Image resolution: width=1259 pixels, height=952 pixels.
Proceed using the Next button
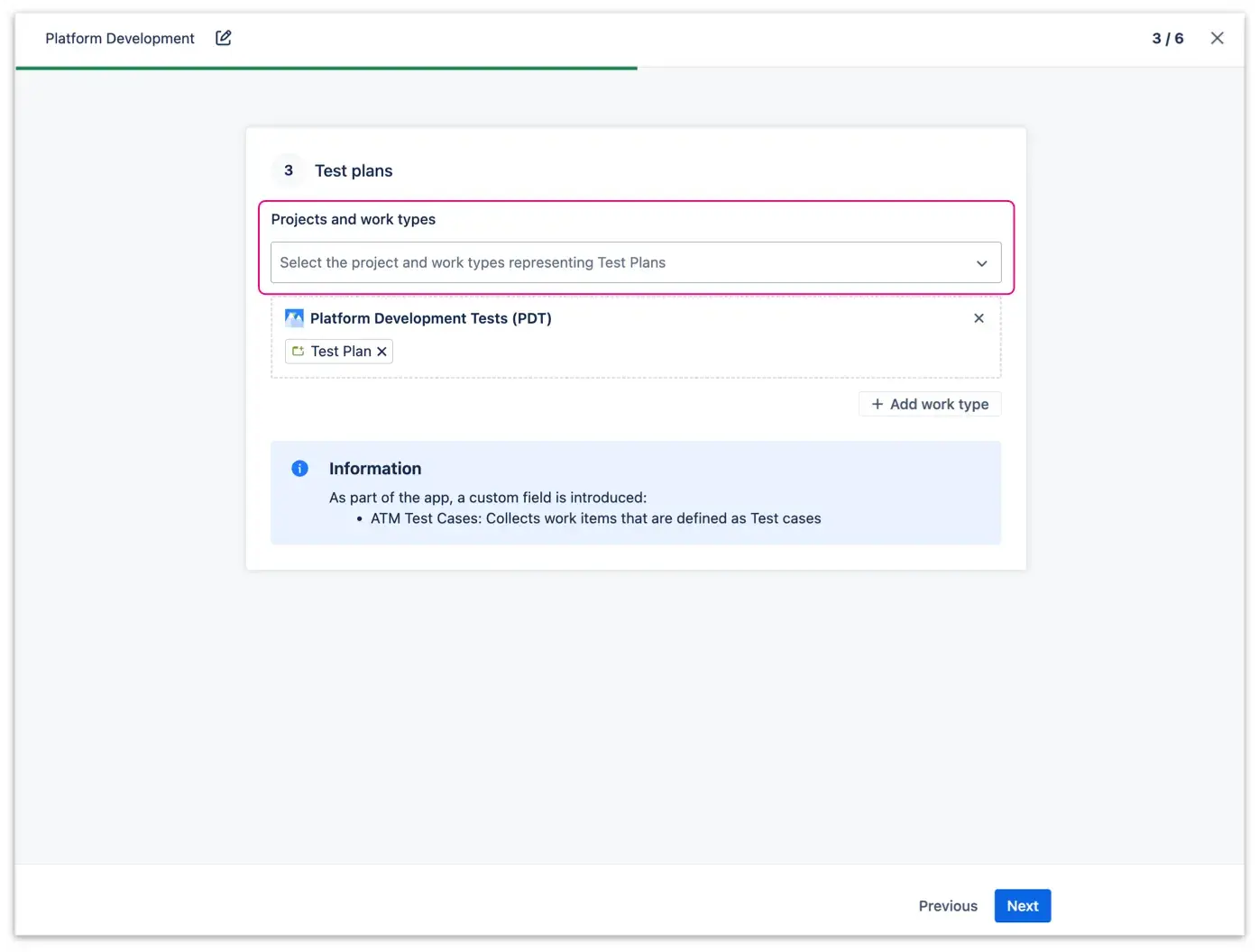point(1022,905)
